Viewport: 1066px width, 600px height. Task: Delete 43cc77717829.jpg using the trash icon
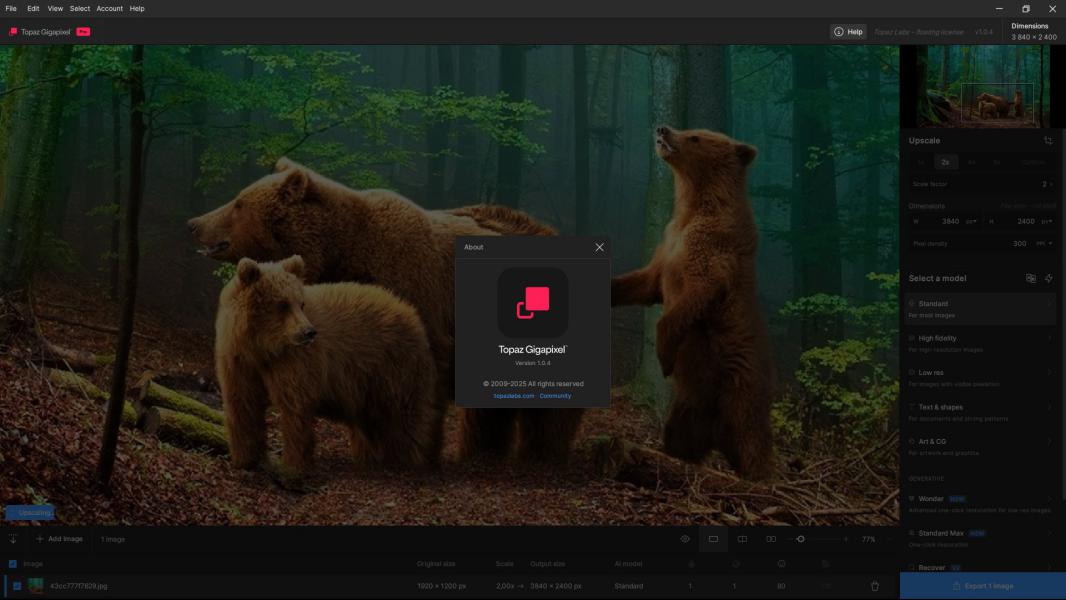(875, 586)
